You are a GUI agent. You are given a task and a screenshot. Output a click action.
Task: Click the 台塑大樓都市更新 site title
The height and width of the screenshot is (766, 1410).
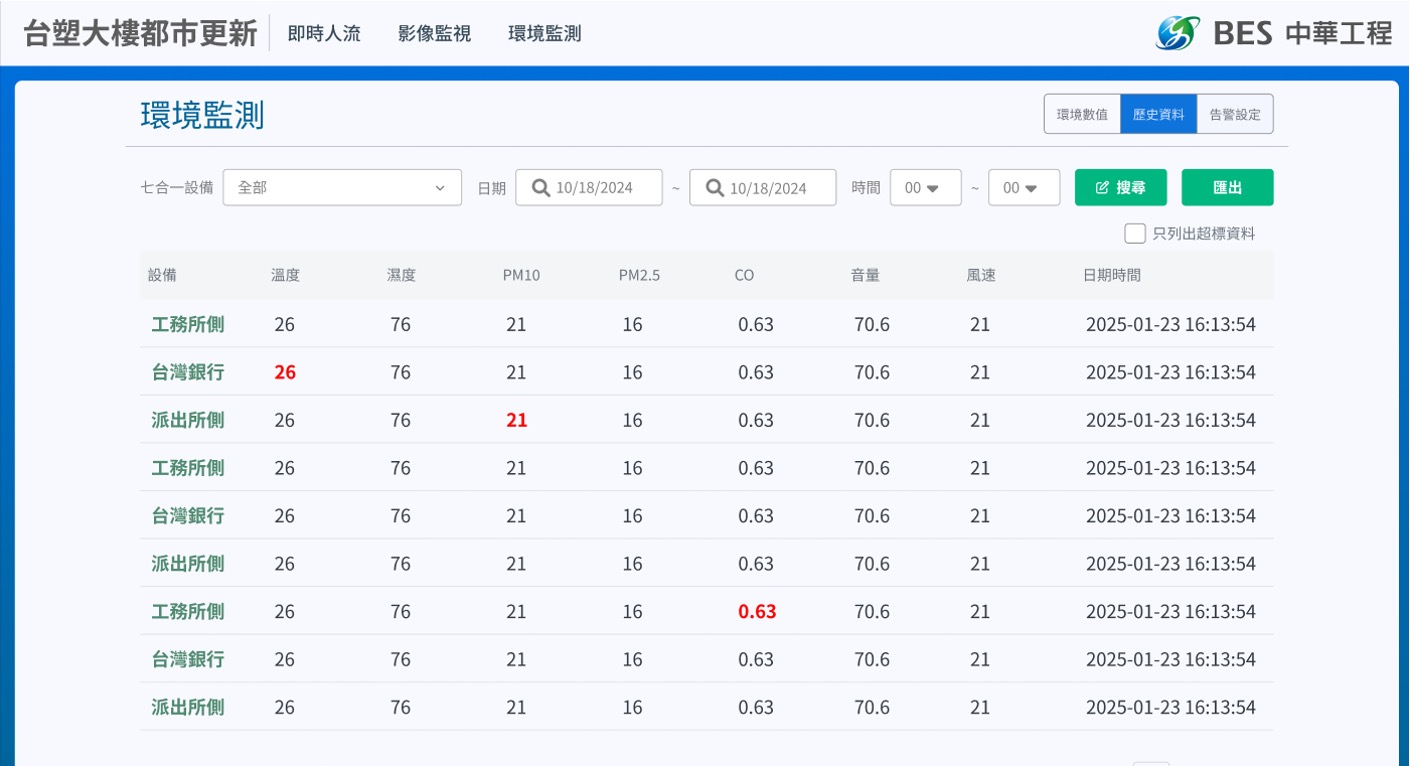[x=140, y=33]
